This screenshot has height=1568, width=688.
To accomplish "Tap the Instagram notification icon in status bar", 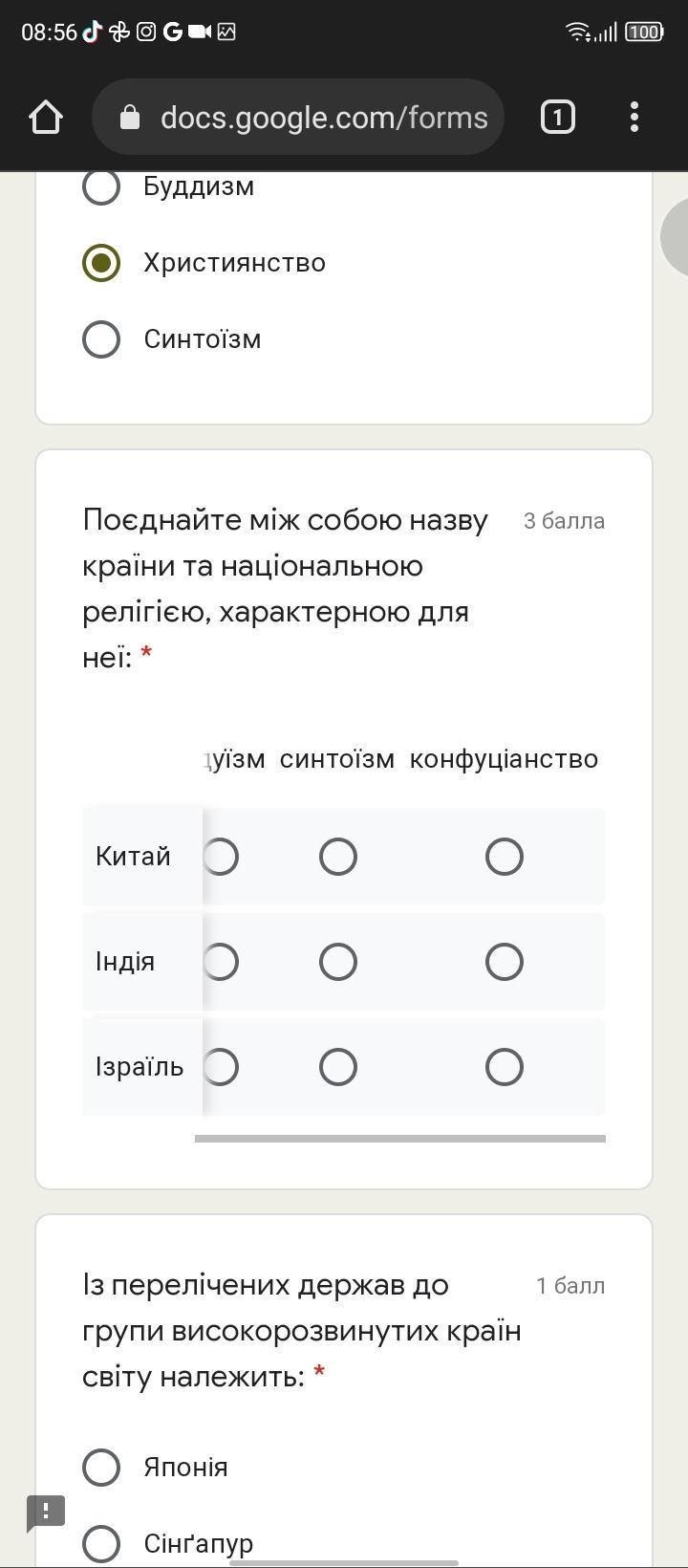I will pyautogui.click(x=146, y=32).
